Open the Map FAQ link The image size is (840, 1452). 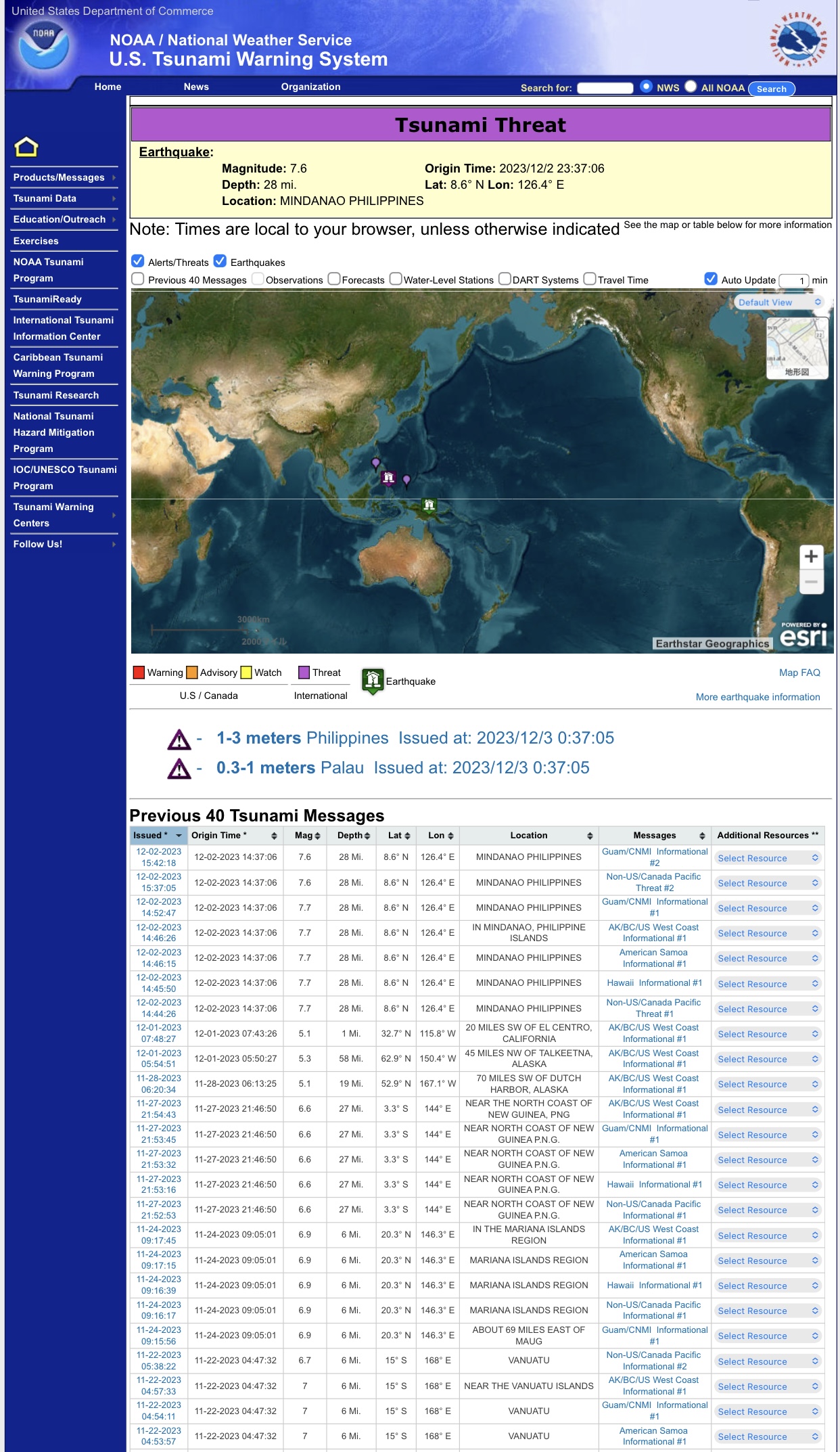pyautogui.click(x=799, y=673)
